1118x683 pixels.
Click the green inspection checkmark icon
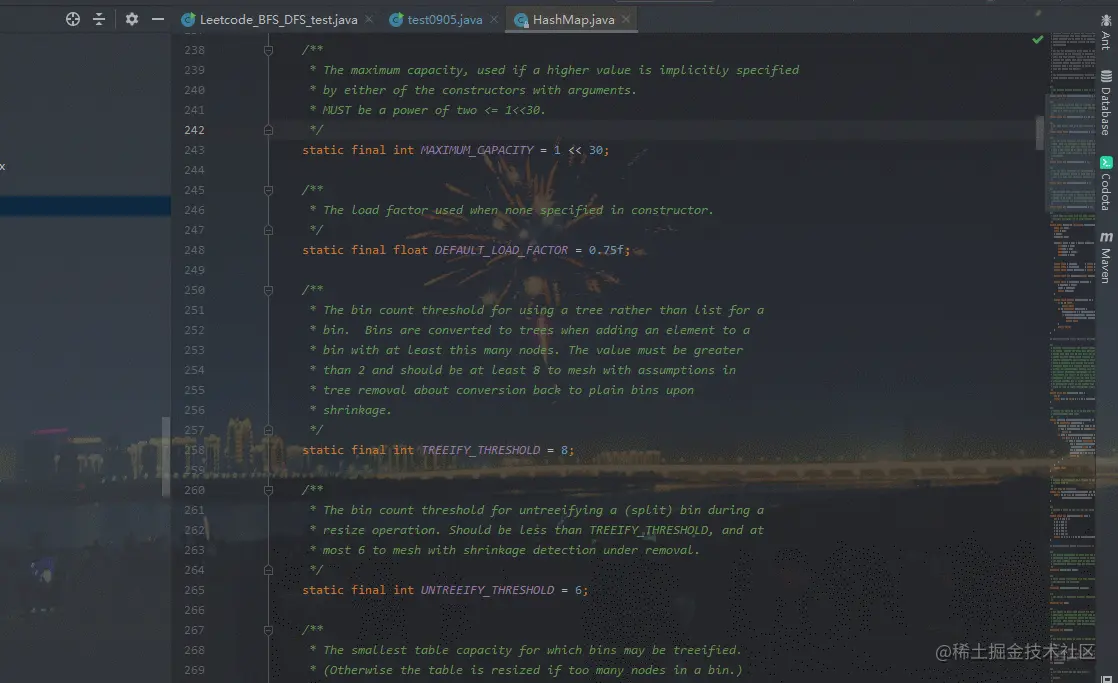[1037, 40]
